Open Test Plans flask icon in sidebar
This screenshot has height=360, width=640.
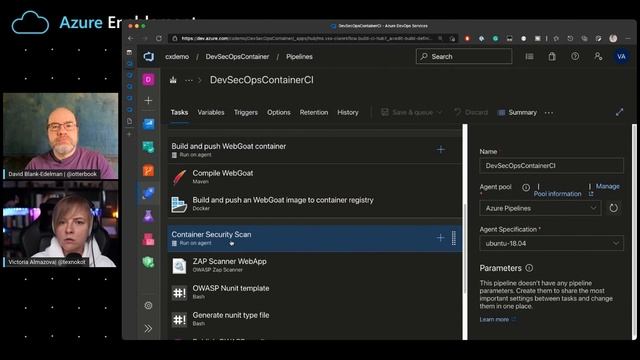click(148, 216)
